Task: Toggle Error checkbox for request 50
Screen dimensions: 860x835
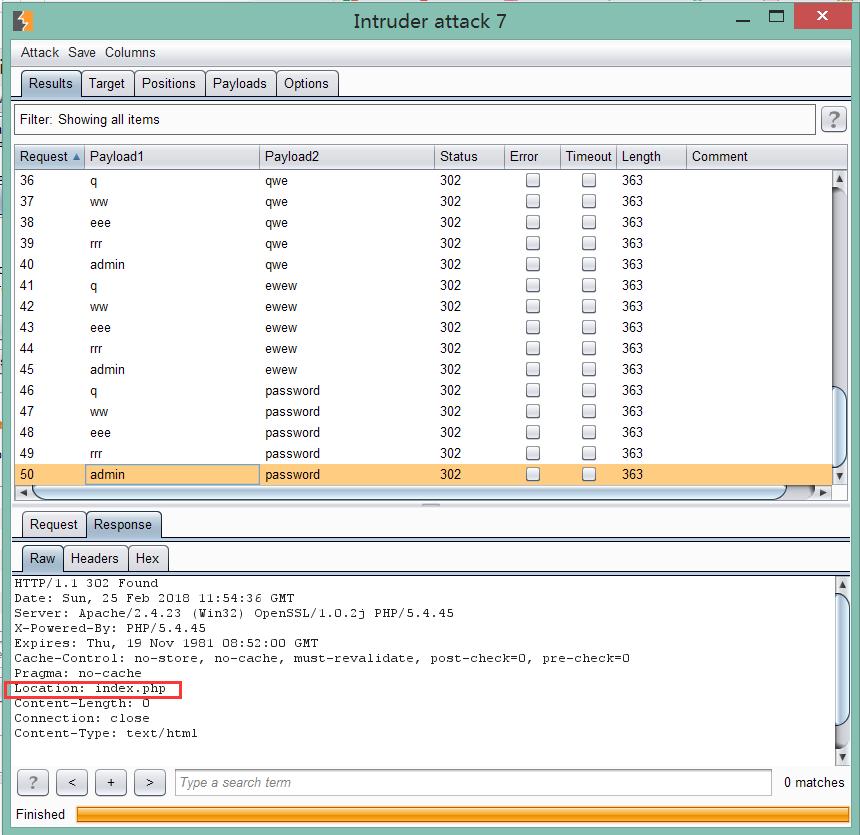Action: pyautogui.click(x=533, y=474)
